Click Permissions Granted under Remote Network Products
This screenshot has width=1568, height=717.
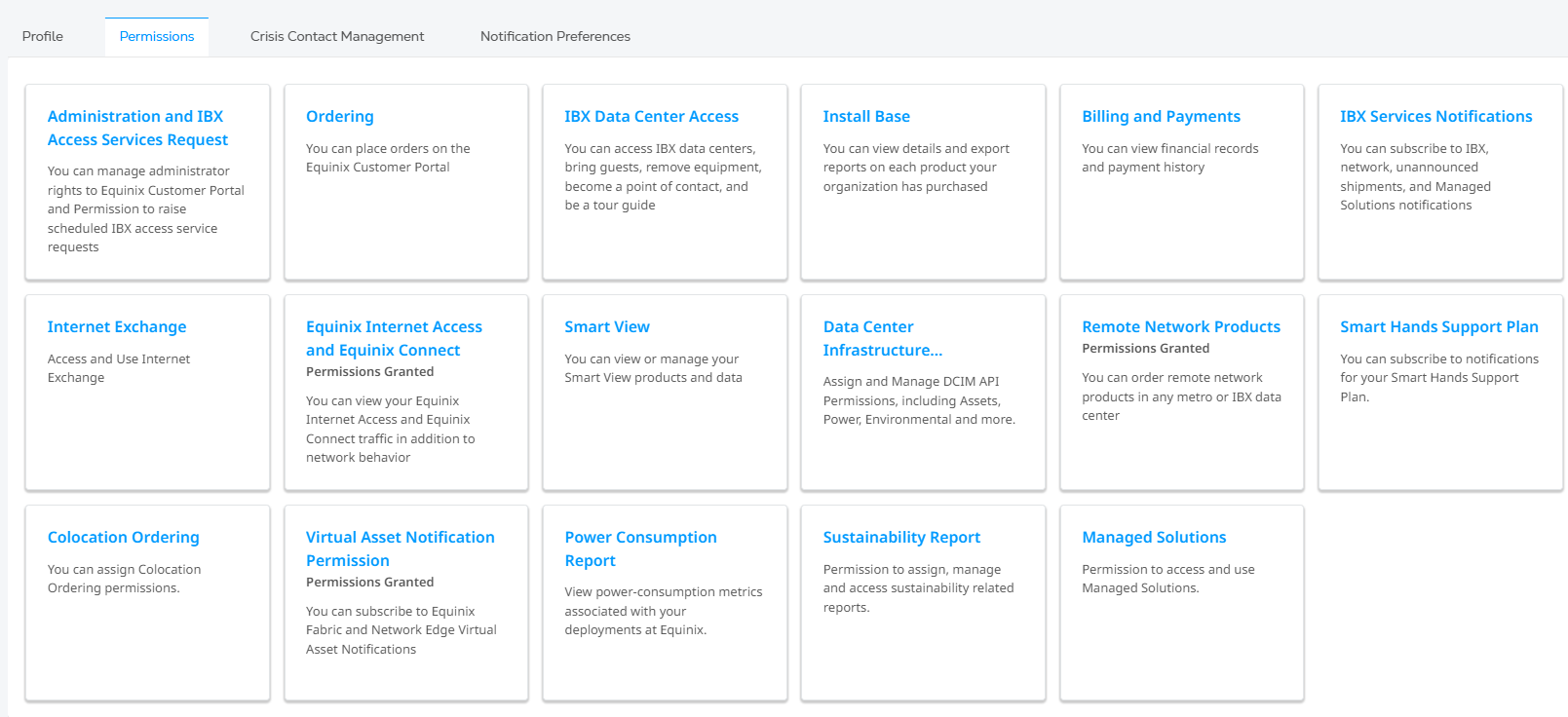pyautogui.click(x=1146, y=348)
